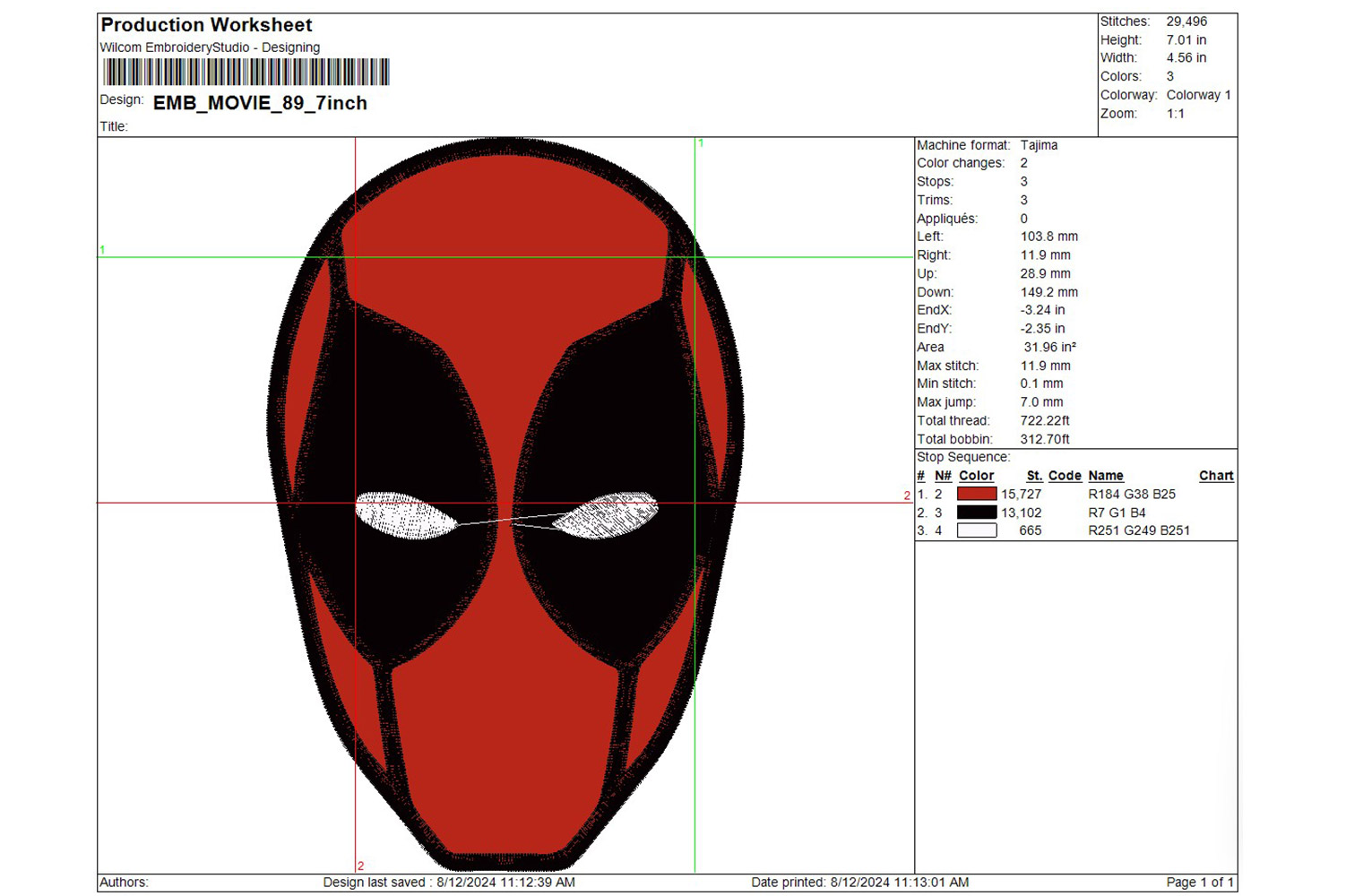Click the 'Title:' label
Screen dimensions: 1346x896
click(x=114, y=126)
